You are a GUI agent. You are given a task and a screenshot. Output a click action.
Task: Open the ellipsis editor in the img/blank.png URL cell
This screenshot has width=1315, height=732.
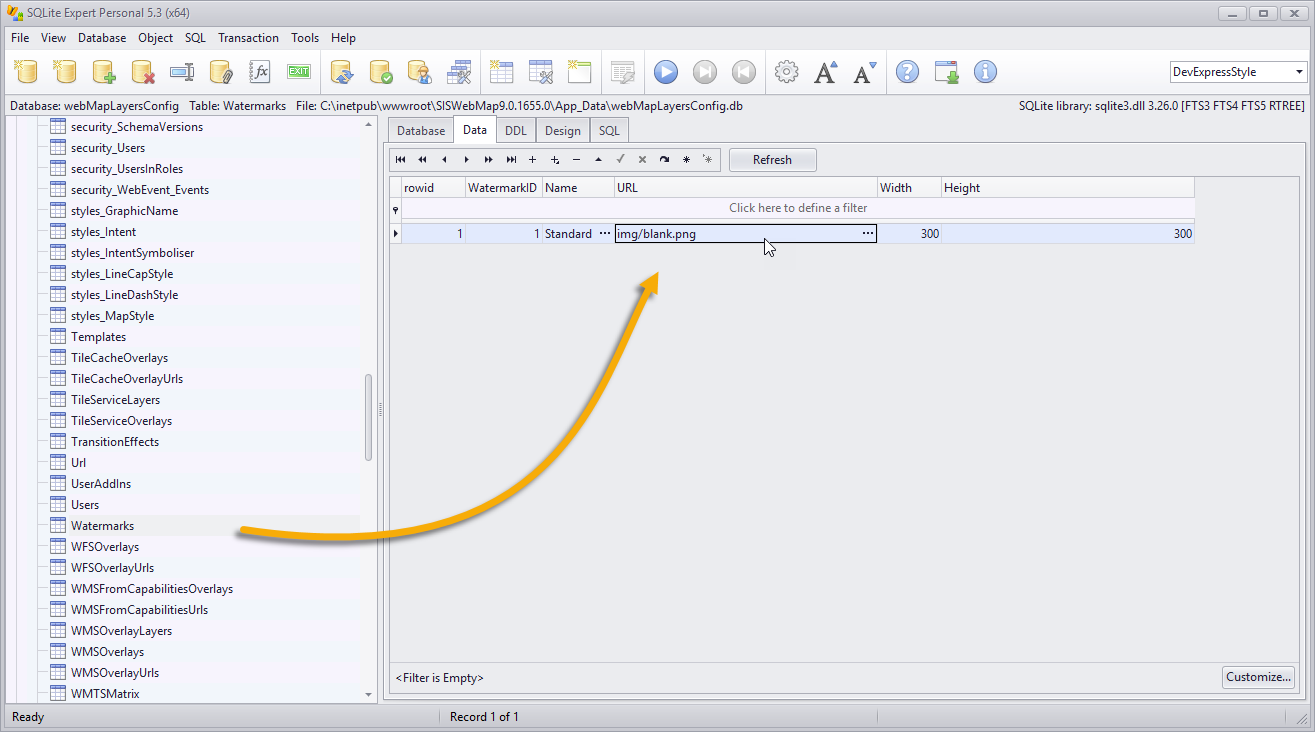868,233
